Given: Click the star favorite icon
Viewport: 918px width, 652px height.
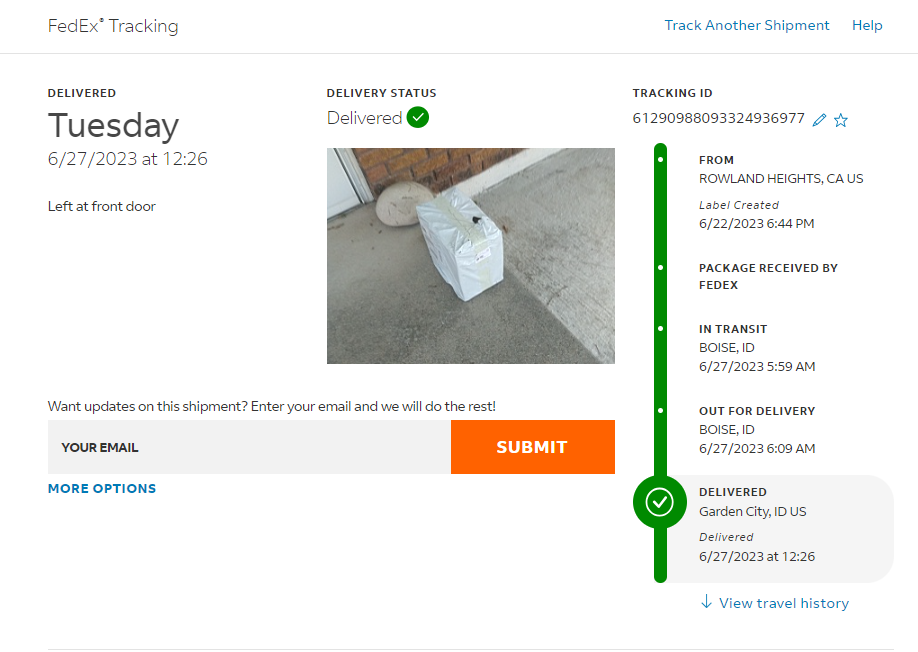Looking at the screenshot, I should [841, 120].
